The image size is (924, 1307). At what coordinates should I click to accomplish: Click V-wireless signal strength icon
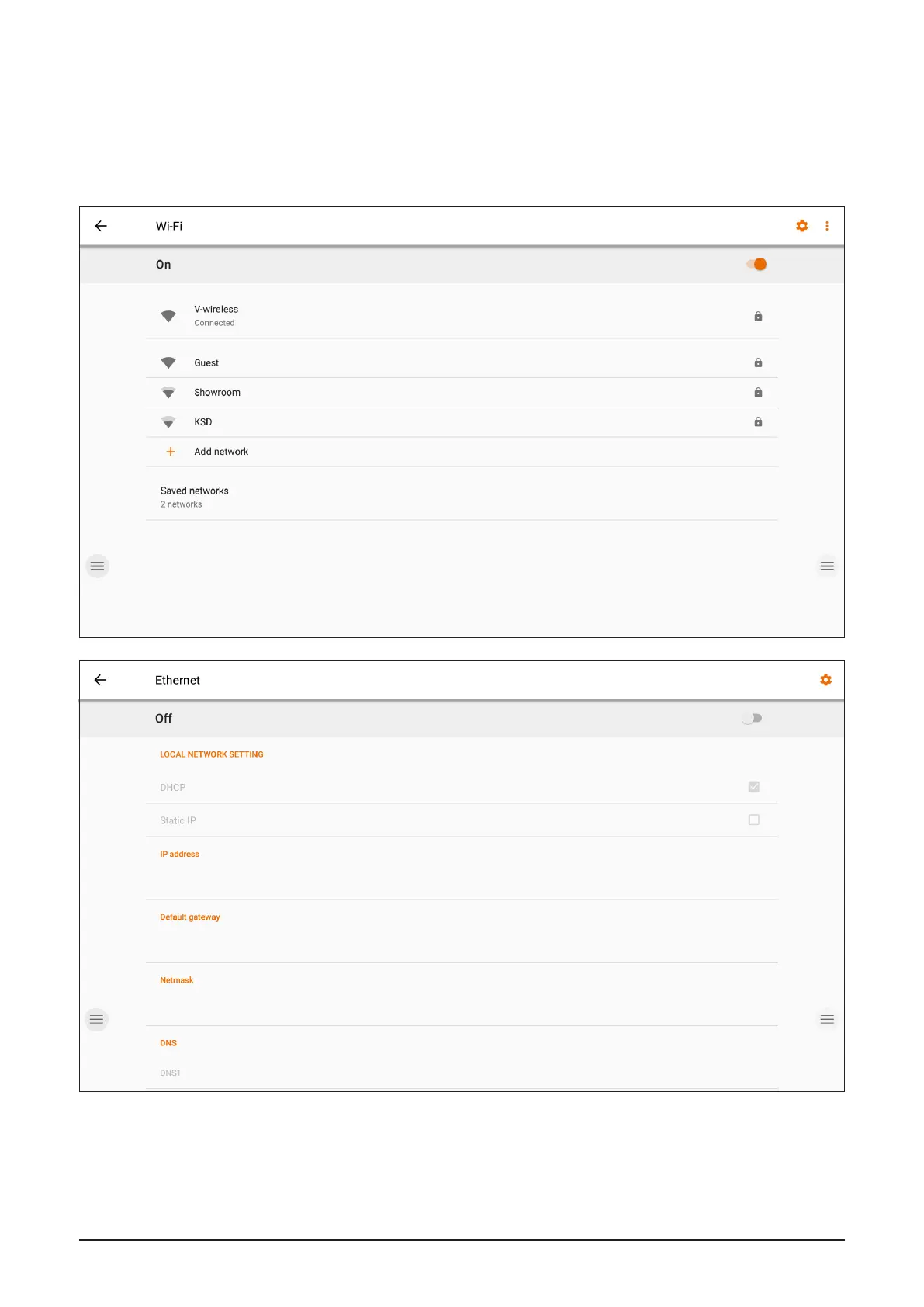[x=168, y=316]
